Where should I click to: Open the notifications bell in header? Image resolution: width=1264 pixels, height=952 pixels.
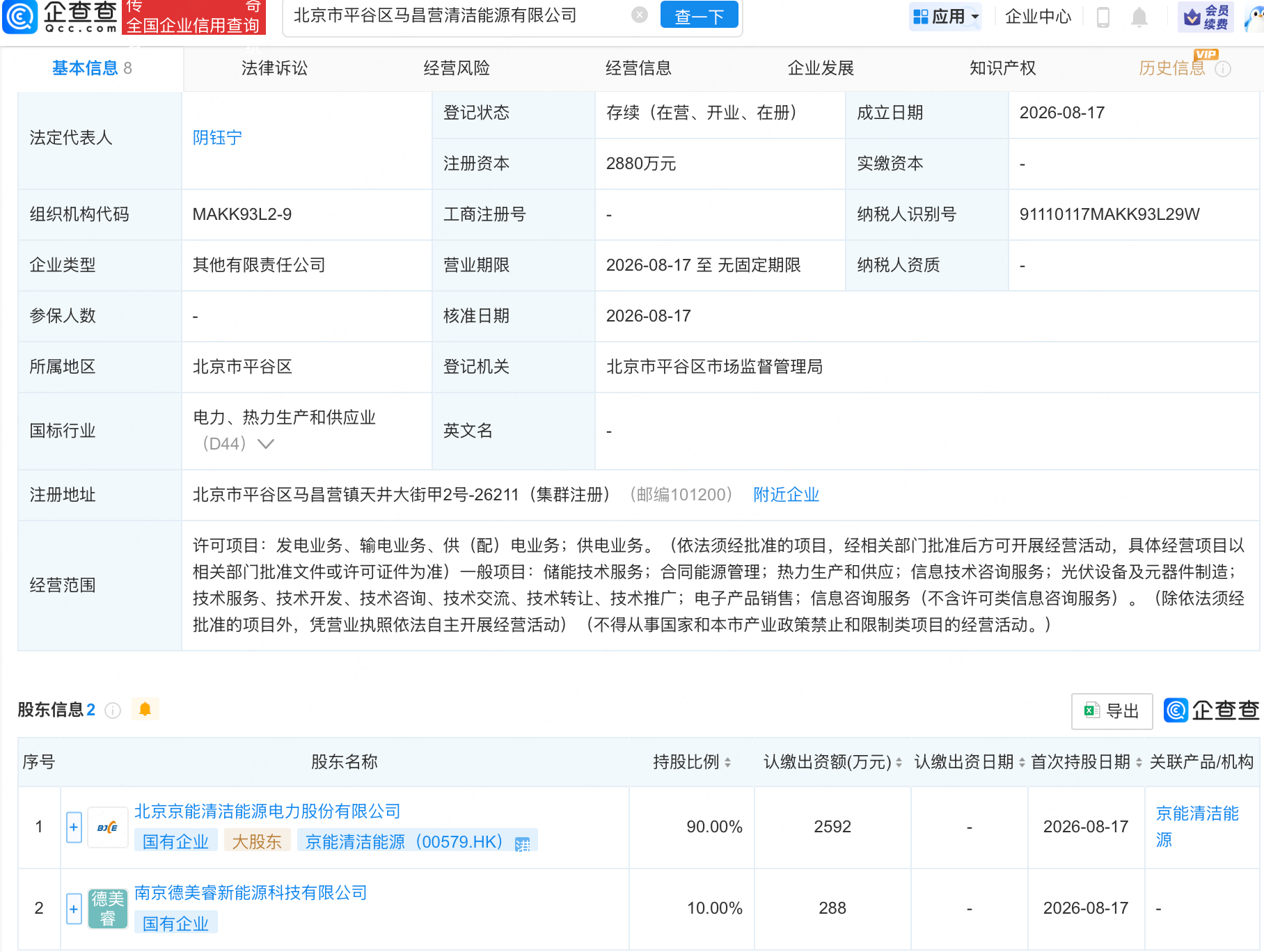(1139, 17)
